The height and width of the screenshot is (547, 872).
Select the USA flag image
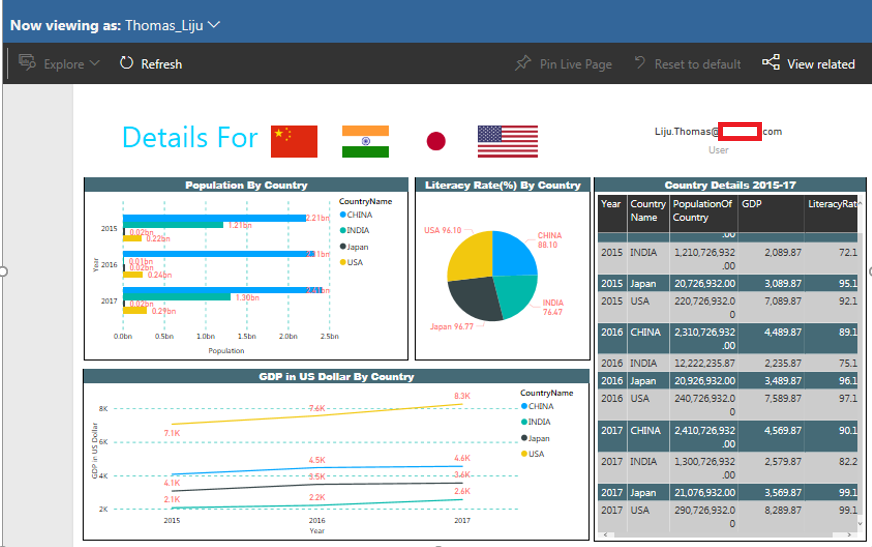(507, 141)
